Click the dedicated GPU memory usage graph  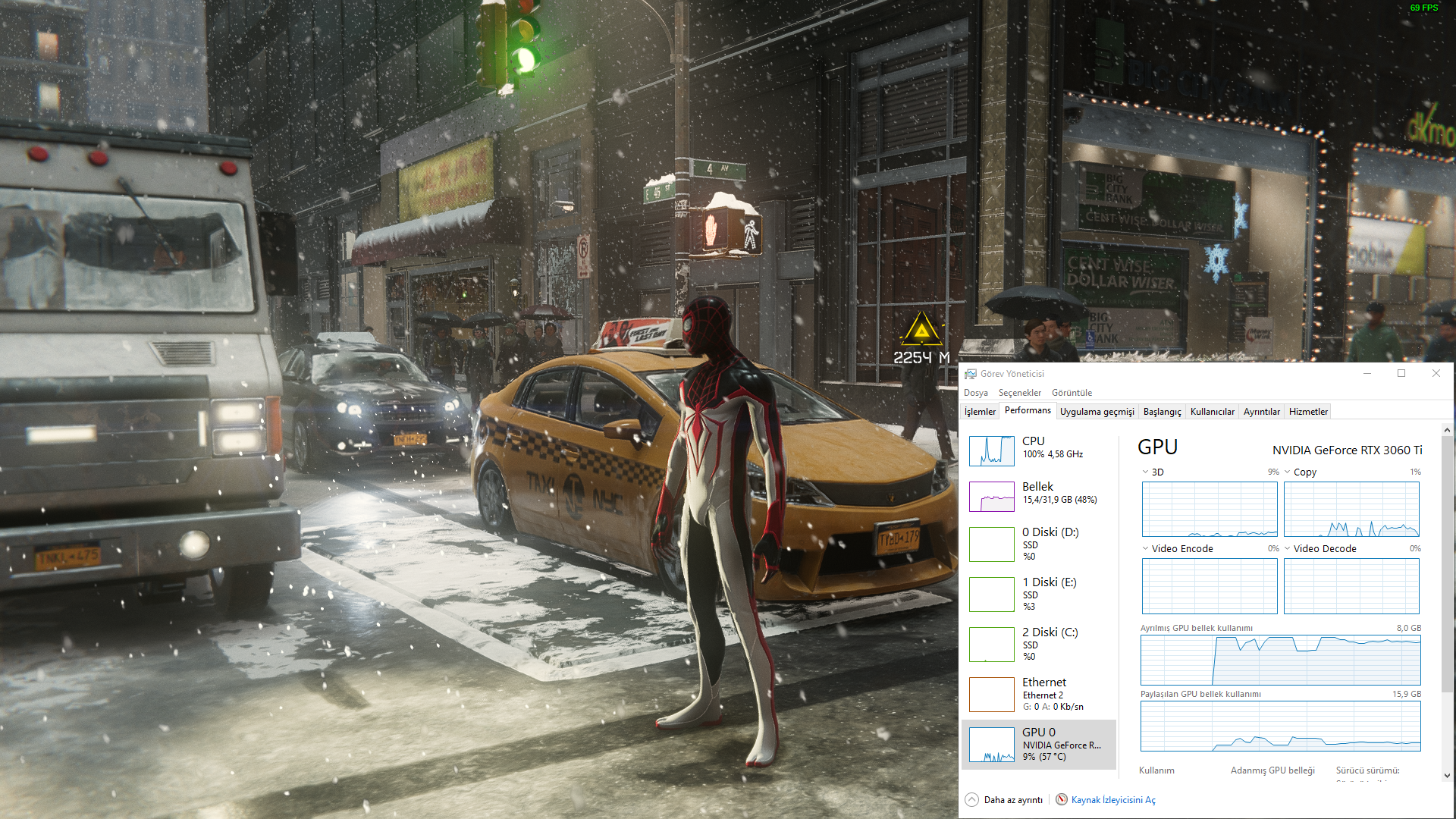coord(1280,661)
